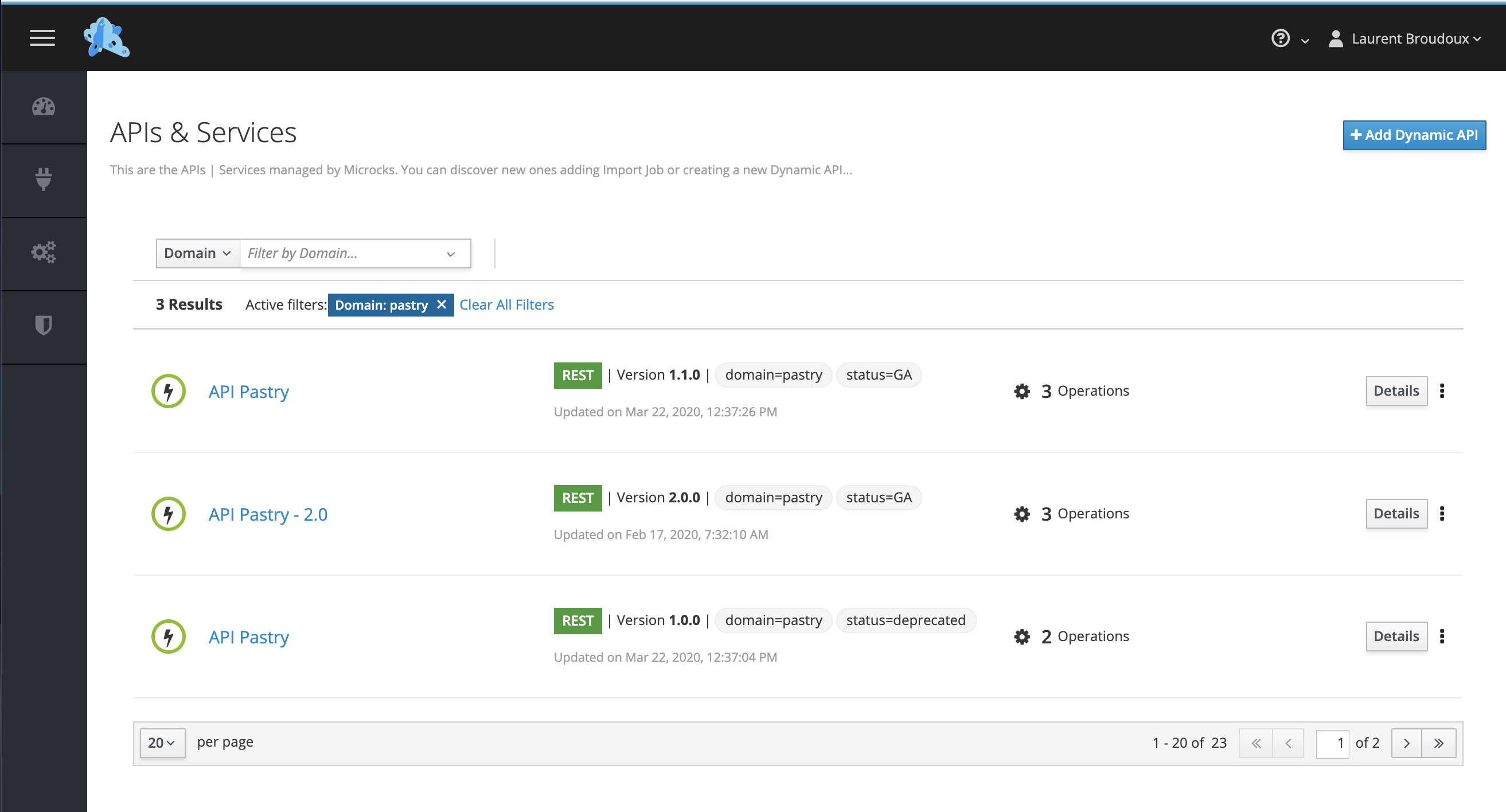Open the shield sidebar icon

tap(43, 325)
